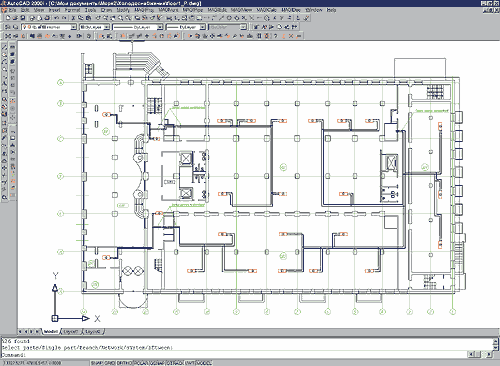The height and width of the screenshot is (366, 500).
Task: Switch to the Layout1 tab
Action: point(71,332)
